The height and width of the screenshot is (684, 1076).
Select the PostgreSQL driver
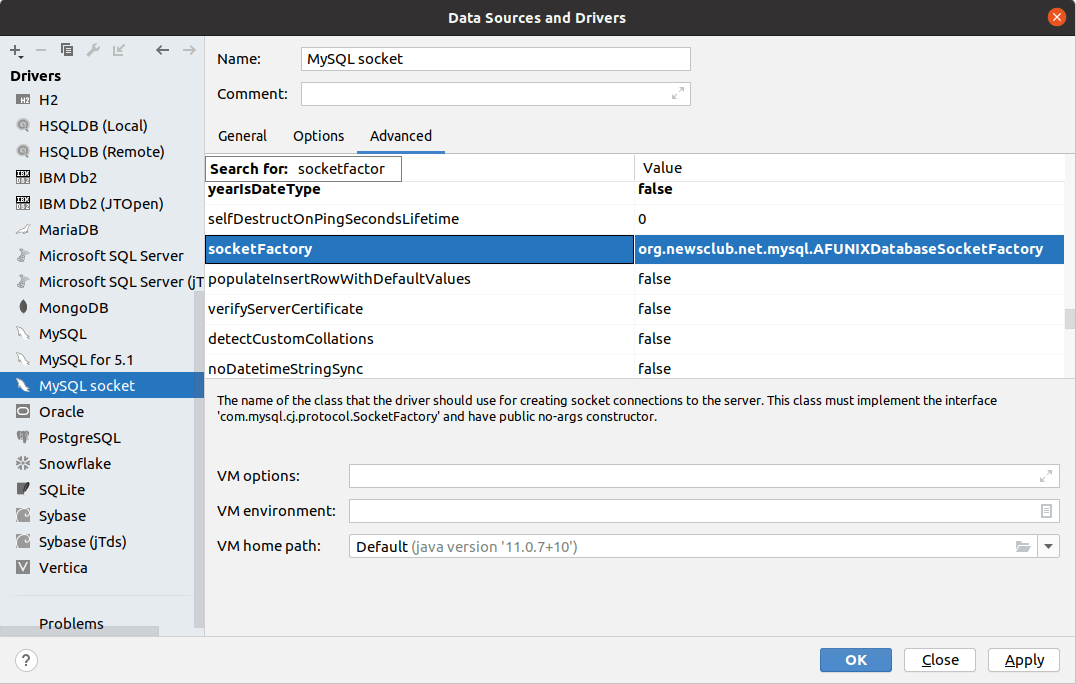[79, 437]
